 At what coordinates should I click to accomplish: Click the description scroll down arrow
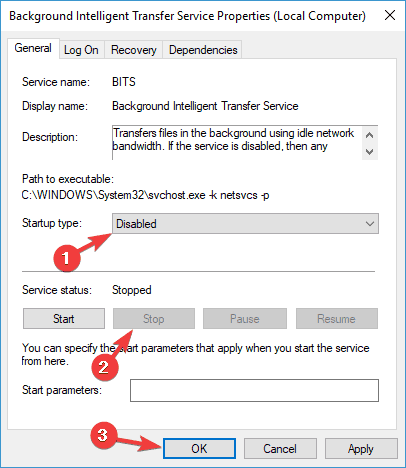click(370, 152)
